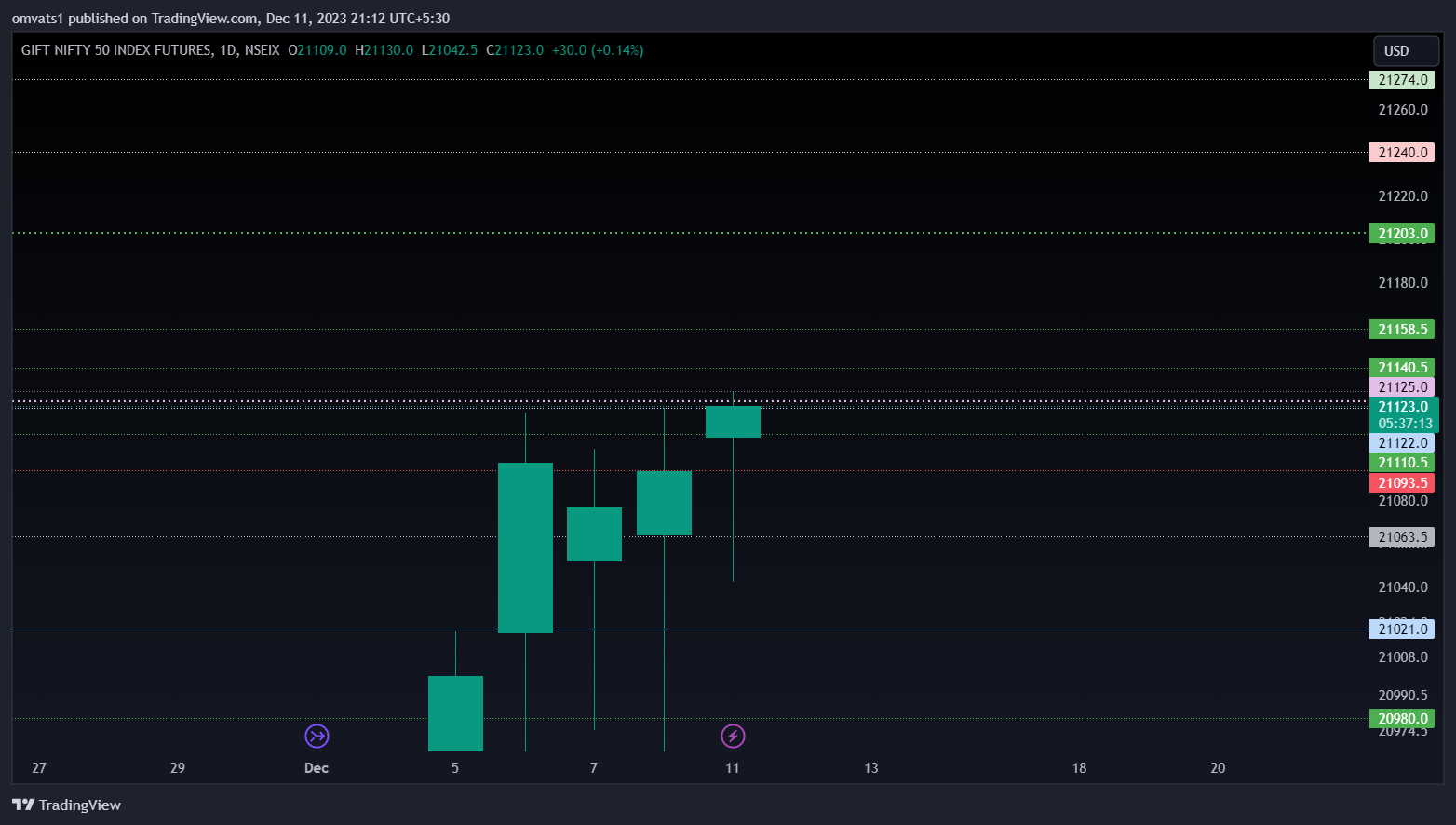Click the Dec label on time axis
Screen dimensions: 1456x825
pos(317,768)
